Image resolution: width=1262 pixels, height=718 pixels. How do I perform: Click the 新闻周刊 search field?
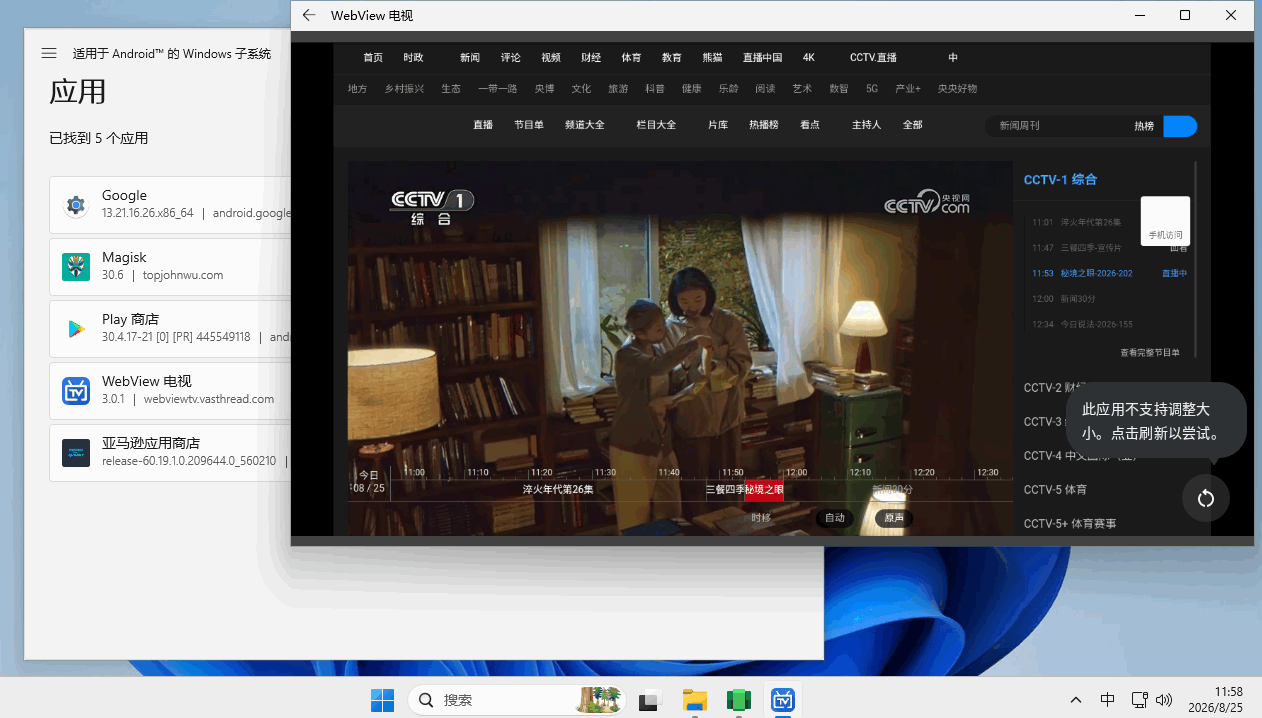pos(1056,126)
